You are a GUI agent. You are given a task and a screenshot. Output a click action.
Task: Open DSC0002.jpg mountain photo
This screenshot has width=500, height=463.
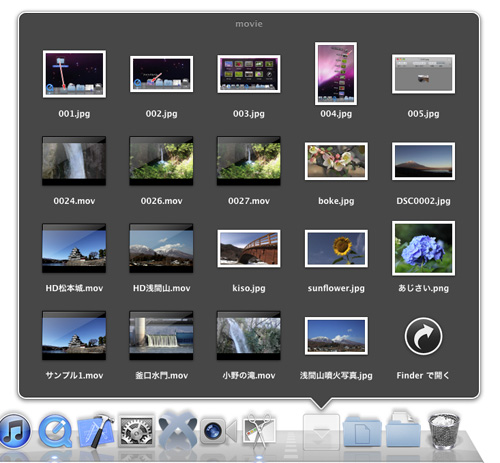click(423, 161)
